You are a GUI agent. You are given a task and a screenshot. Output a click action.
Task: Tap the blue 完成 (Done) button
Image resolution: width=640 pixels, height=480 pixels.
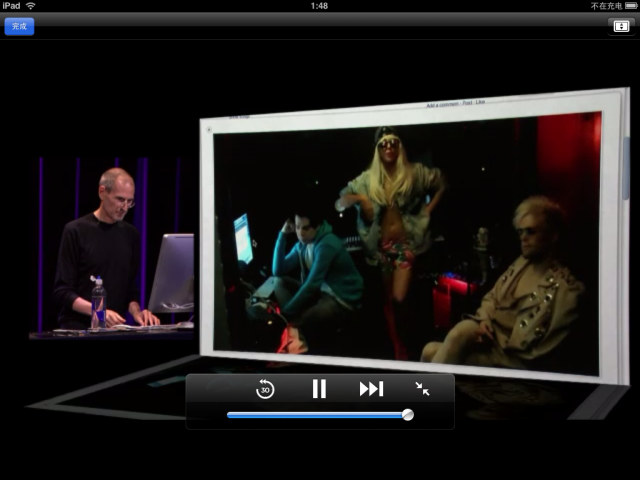coord(19,27)
